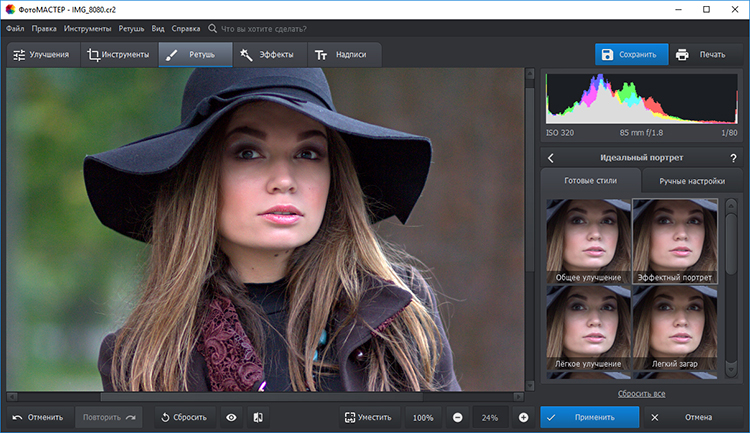The image size is (750, 433).
Task: Toggle before/after comparison view icon
Action: (x=257, y=417)
